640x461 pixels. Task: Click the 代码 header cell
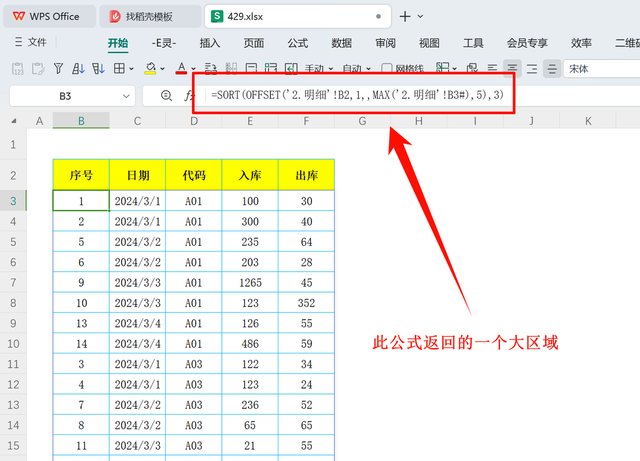(194, 175)
